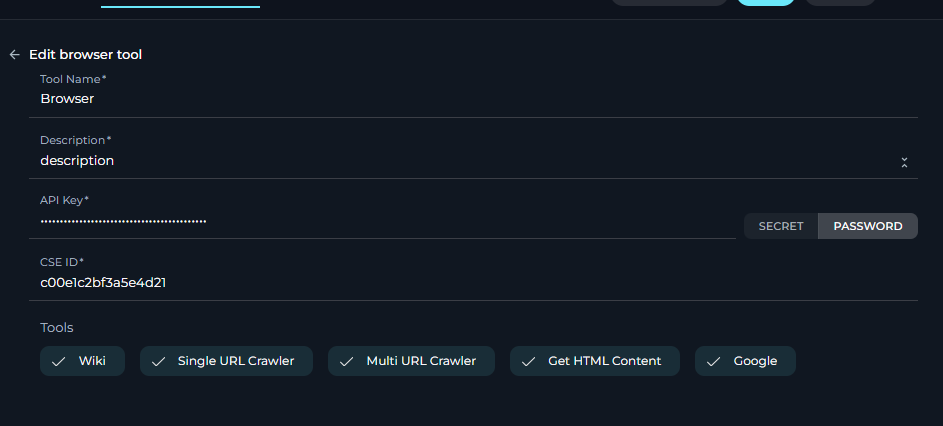Switch API Key mode to SECRET
Screen dimensions: 943x426
click(x=781, y=226)
